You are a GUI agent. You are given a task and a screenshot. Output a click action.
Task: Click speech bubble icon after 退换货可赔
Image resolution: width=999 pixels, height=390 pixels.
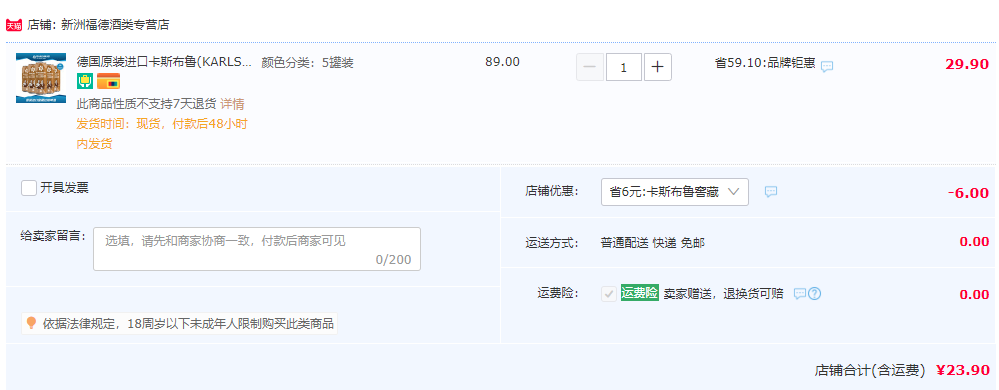(800, 294)
